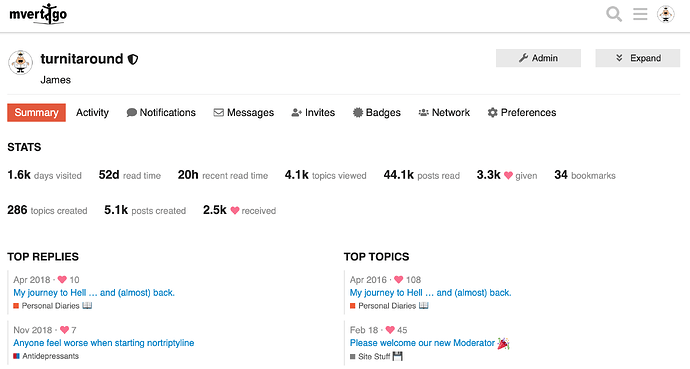Open the search magnifier icon

pyautogui.click(x=614, y=14)
